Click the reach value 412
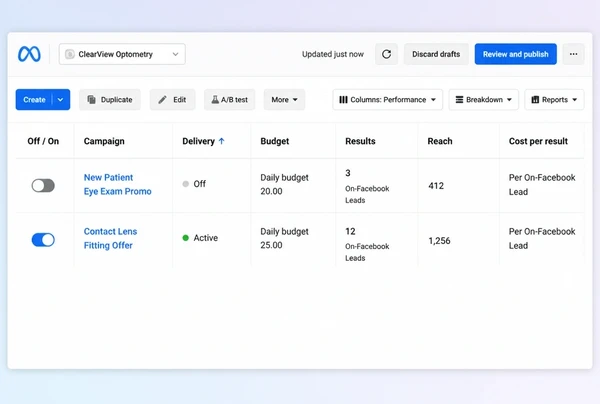Viewport: 600px width, 404px height. 436,186
